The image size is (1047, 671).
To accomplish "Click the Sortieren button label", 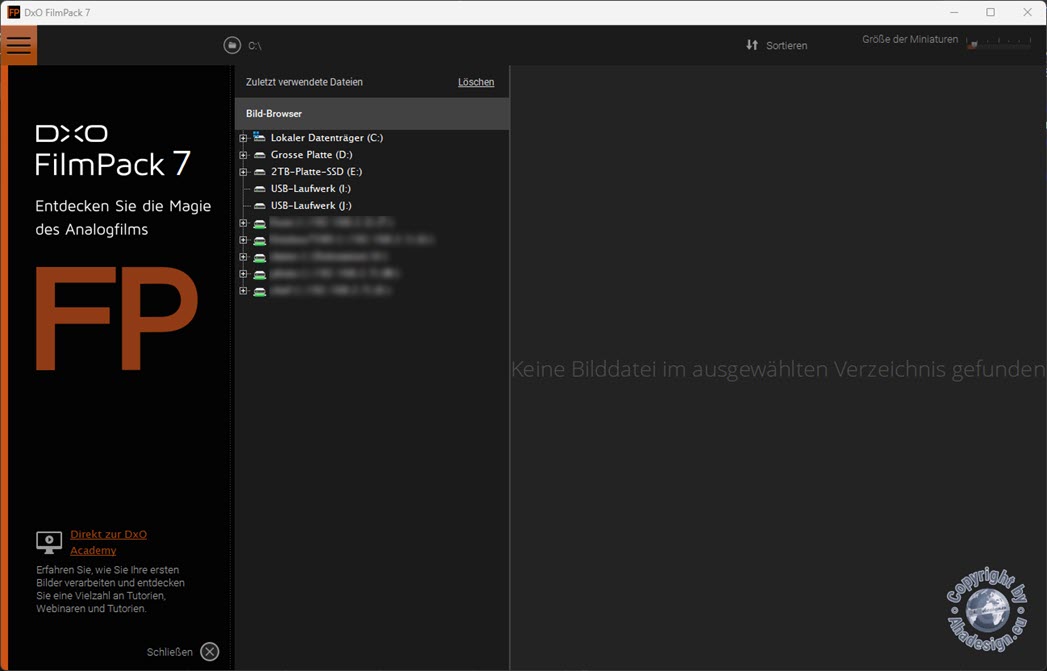I will (x=787, y=45).
